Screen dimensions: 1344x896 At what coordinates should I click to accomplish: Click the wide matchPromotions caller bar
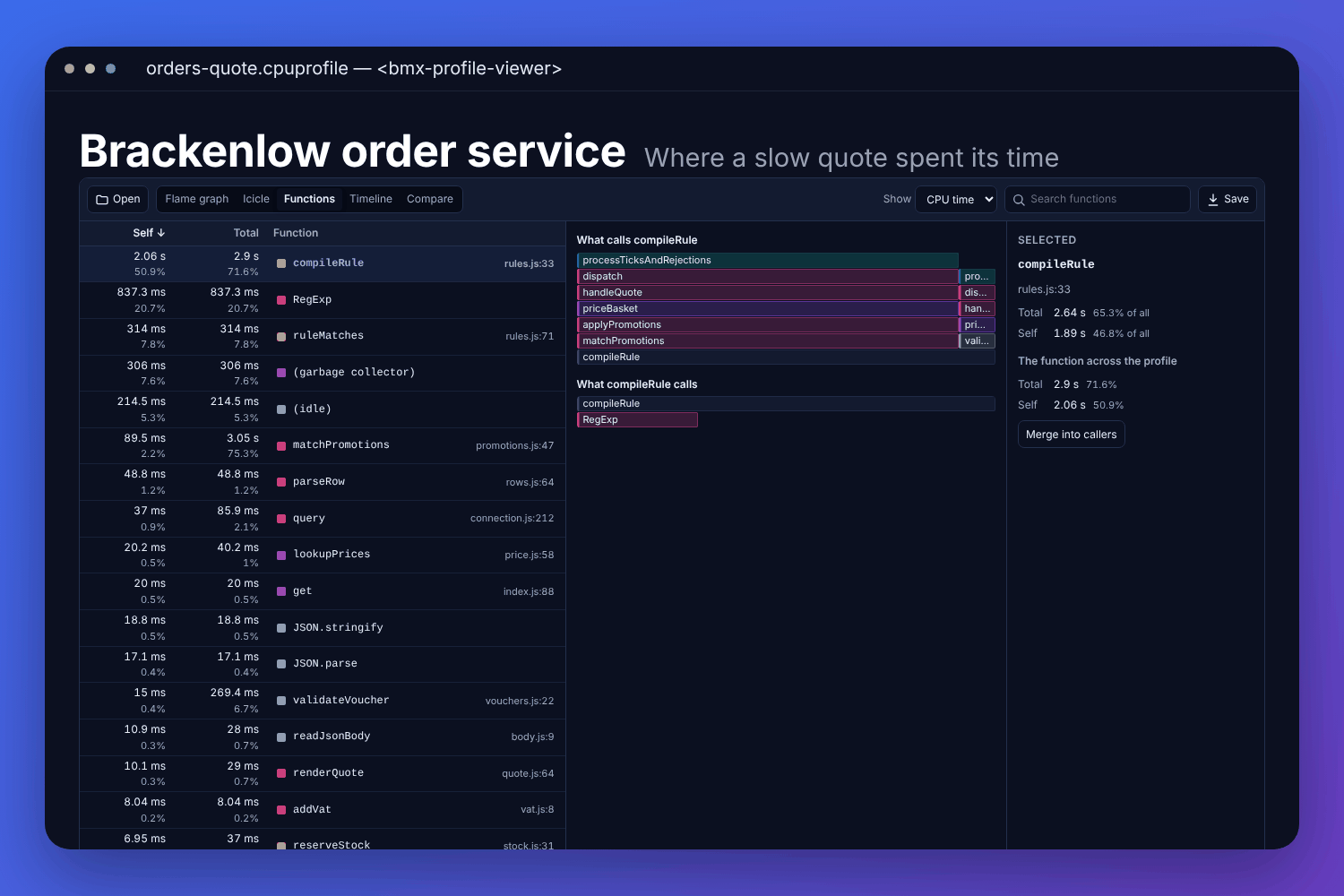(x=768, y=340)
